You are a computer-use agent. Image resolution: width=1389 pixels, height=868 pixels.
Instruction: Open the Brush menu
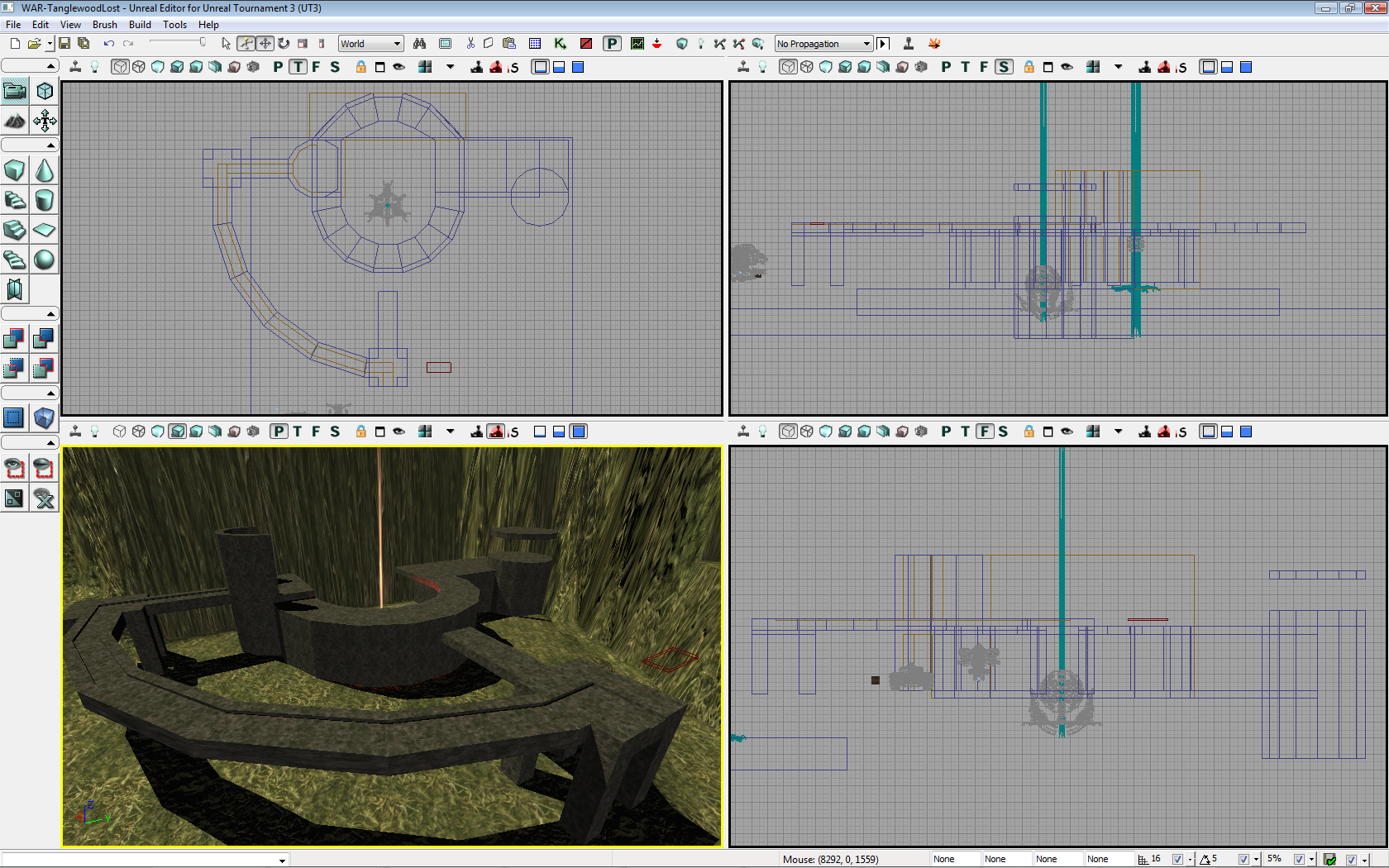coord(105,25)
